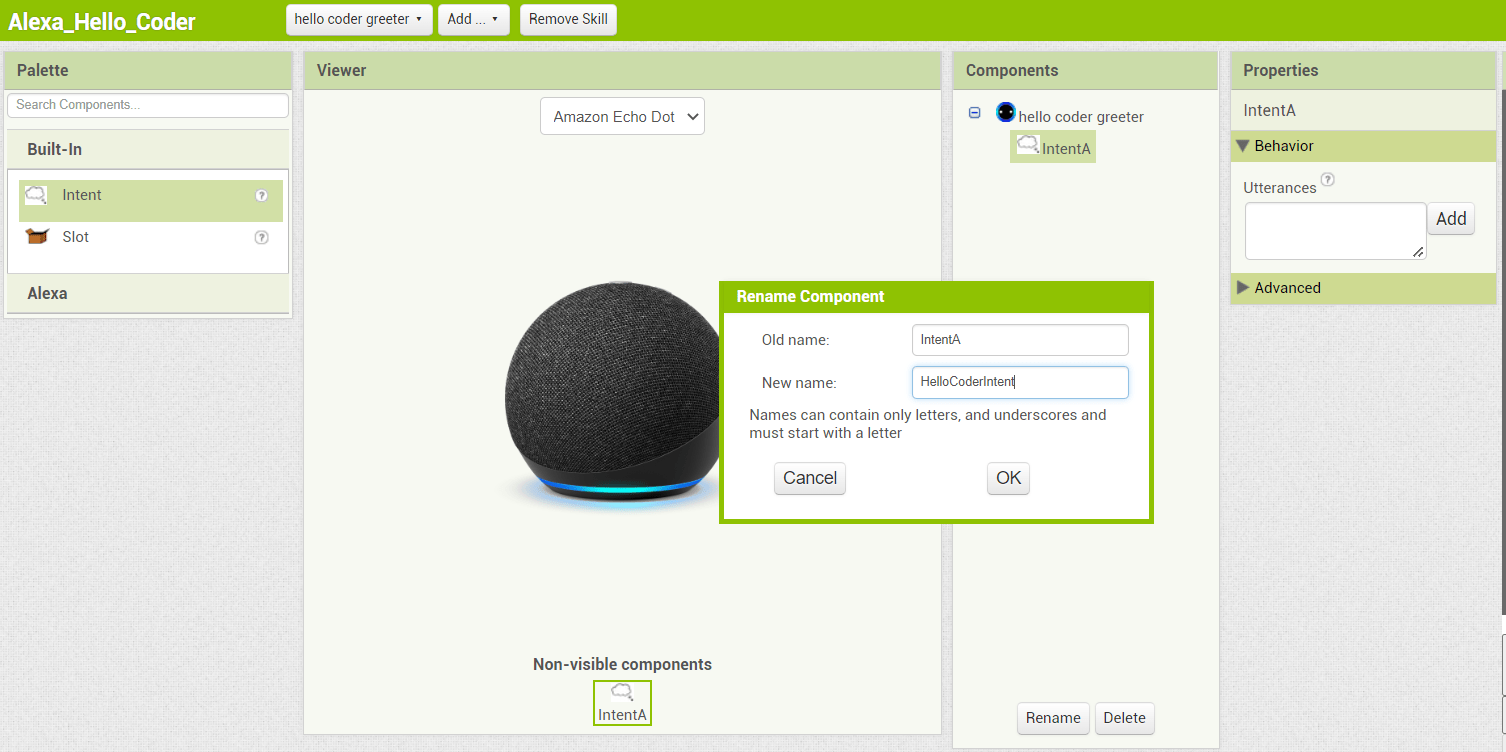Click the Search Components input field

tap(147, 105)
